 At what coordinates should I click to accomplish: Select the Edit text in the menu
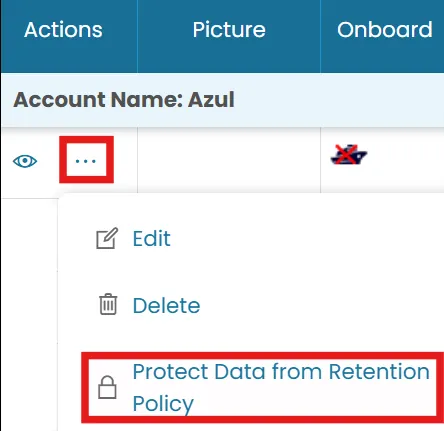(152, 238)
